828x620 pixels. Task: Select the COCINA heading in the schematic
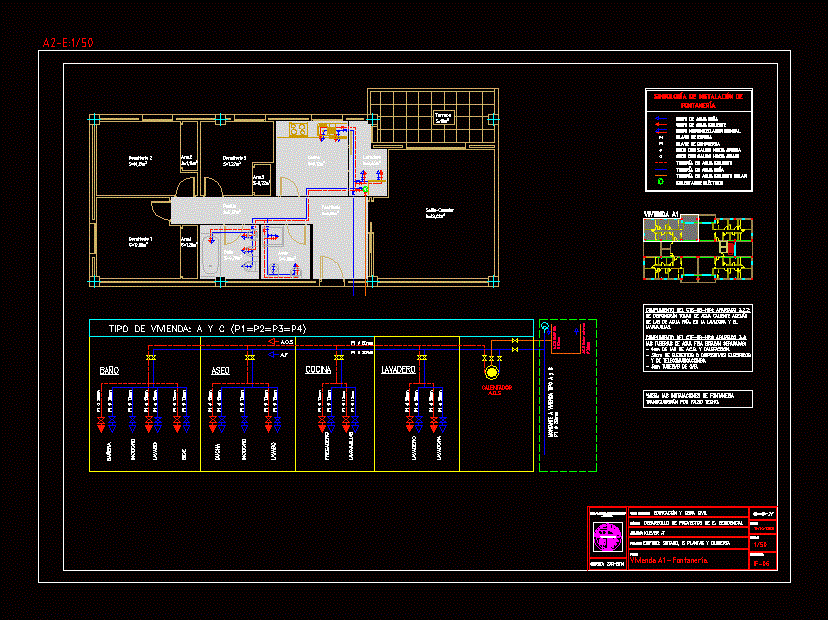320,371
